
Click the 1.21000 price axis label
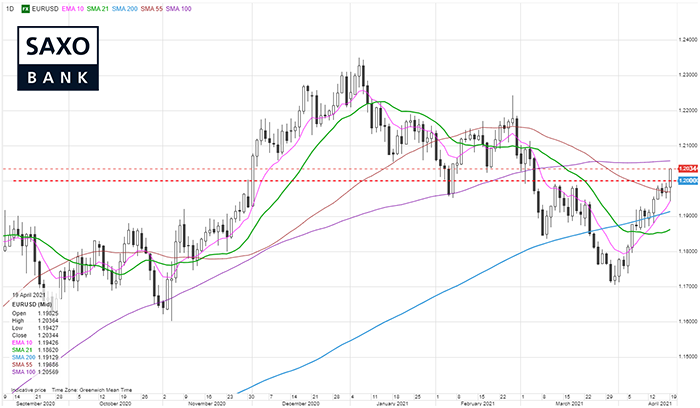(688, 146)
